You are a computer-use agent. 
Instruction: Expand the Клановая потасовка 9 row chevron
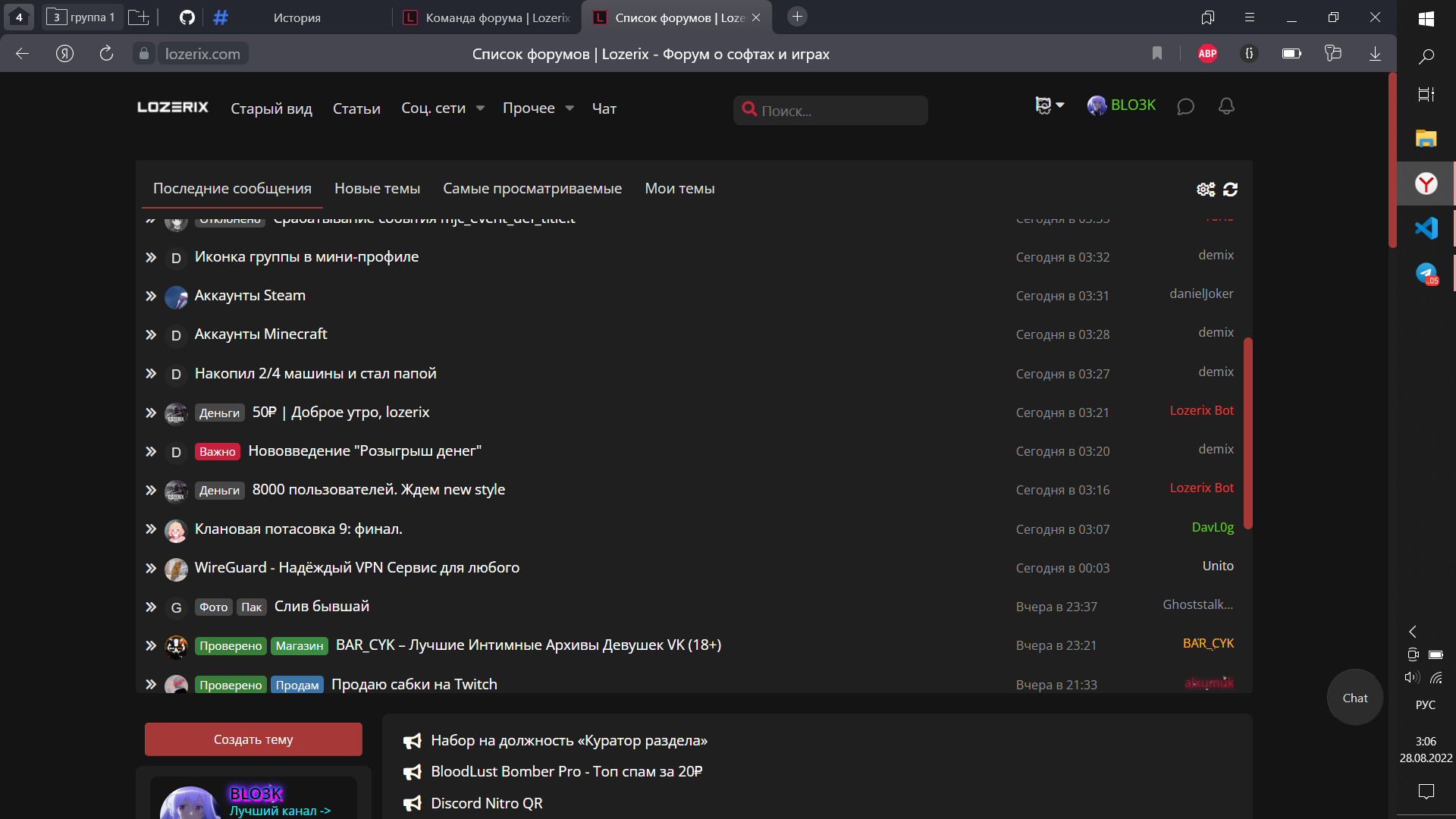(151, 529)
